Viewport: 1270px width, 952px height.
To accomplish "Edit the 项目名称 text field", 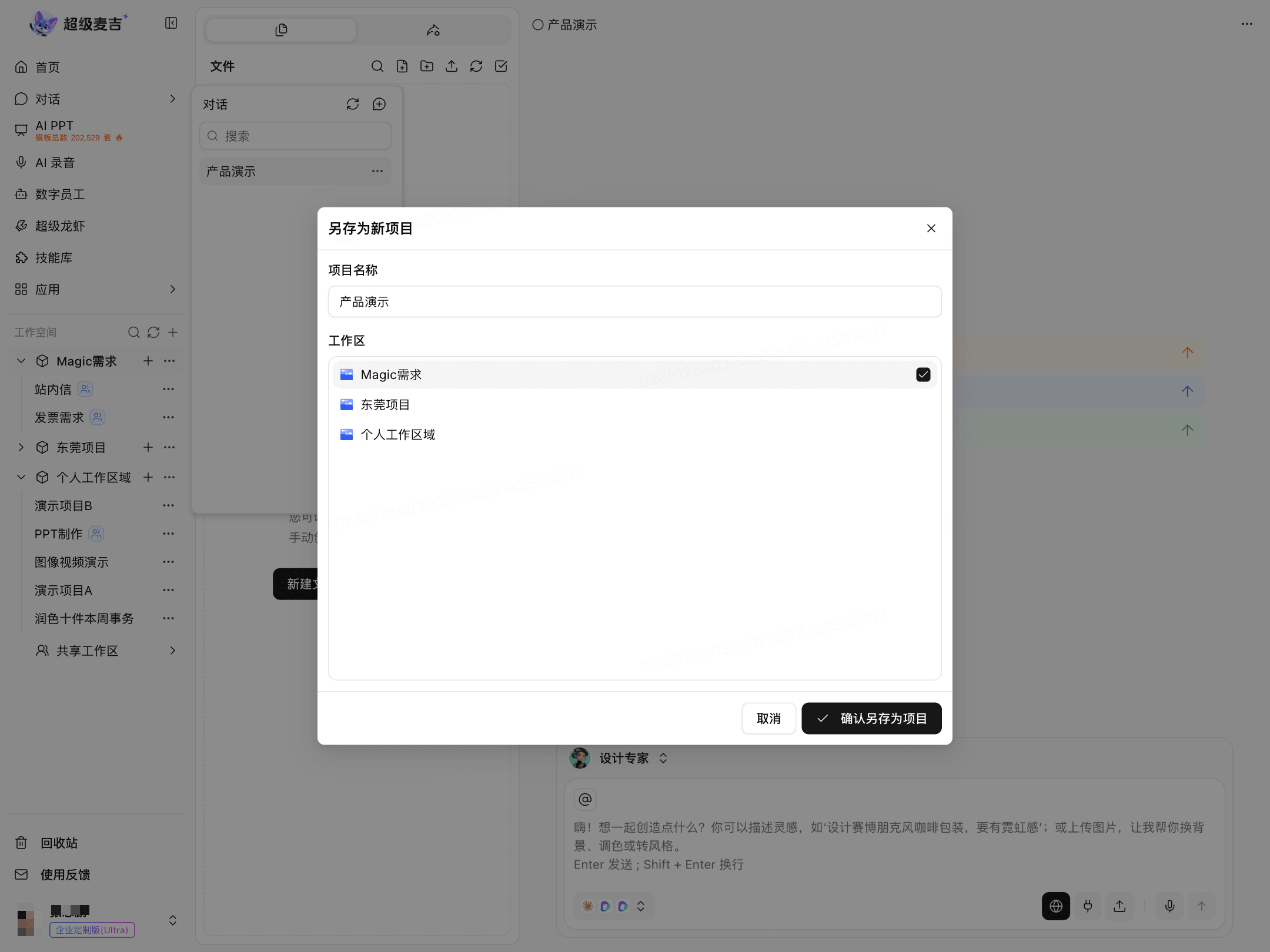I will pos(635,301).
